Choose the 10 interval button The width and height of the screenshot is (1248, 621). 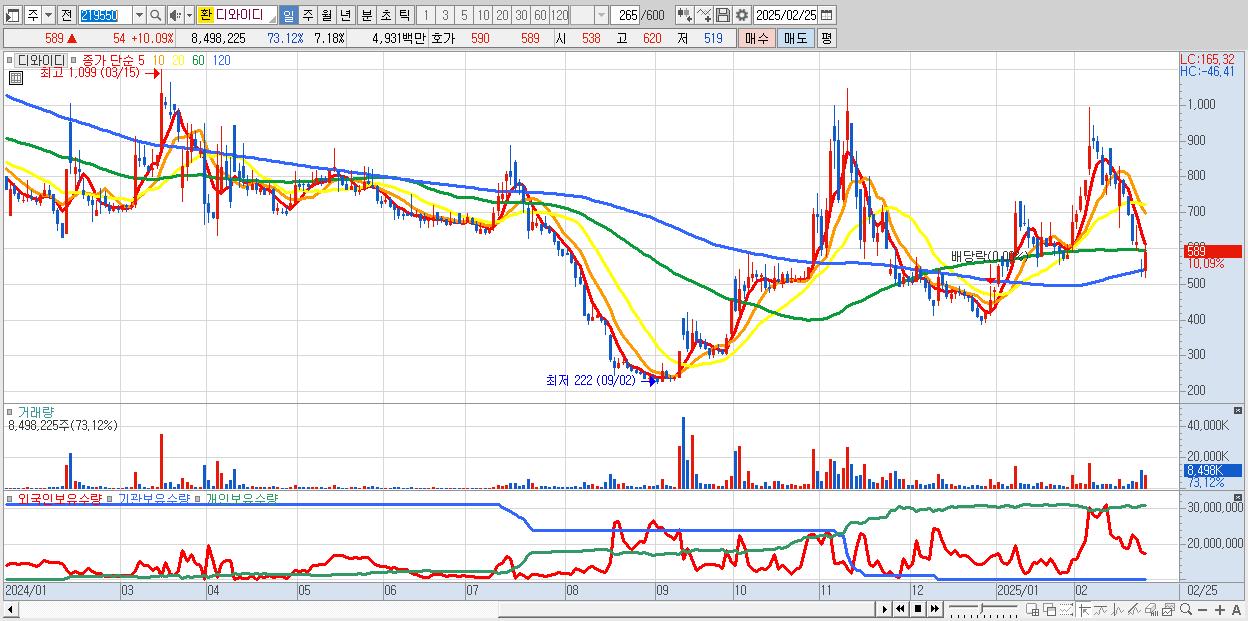click(x=483, y=15)
